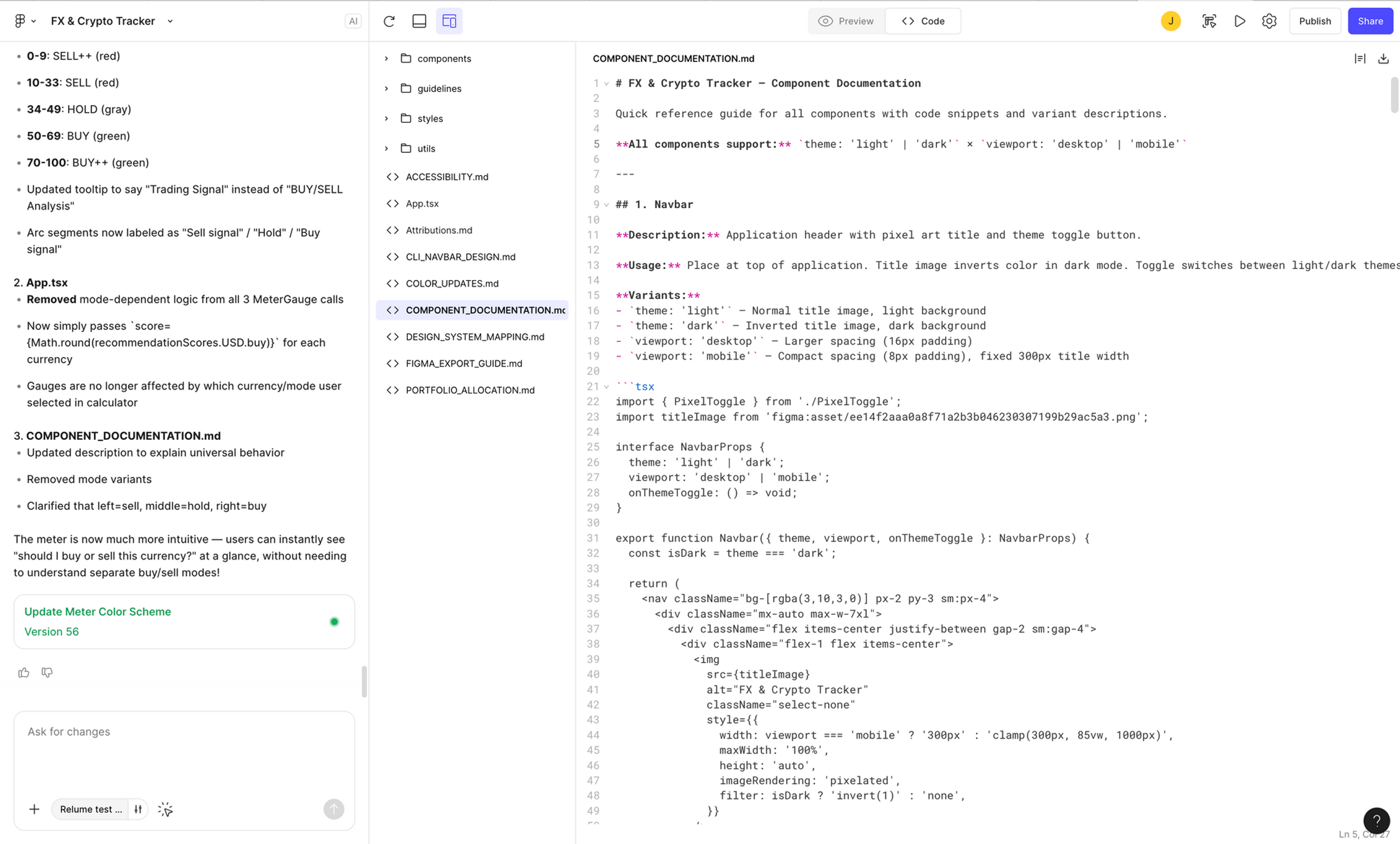Open FIGMA_EXPORT_GUIDE.md file
Image resolution: width=1400 pixels, height=844 pixels.
pos(472,364)
